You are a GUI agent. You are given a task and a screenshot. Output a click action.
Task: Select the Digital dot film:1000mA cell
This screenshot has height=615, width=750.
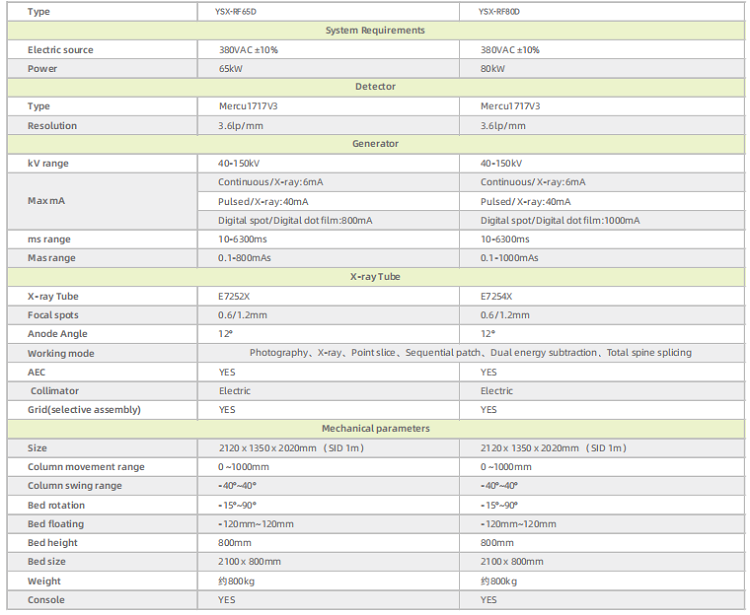560,220
